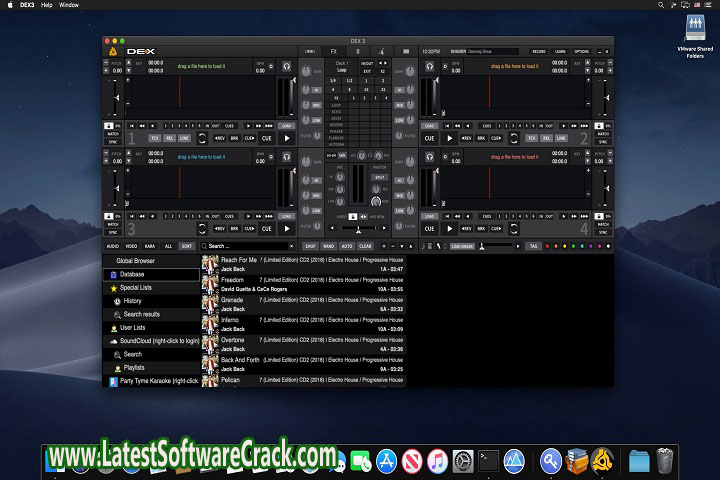The image size is (720, 480).
Task: Open the History list in the browser
Action: (x=132, y=300)
